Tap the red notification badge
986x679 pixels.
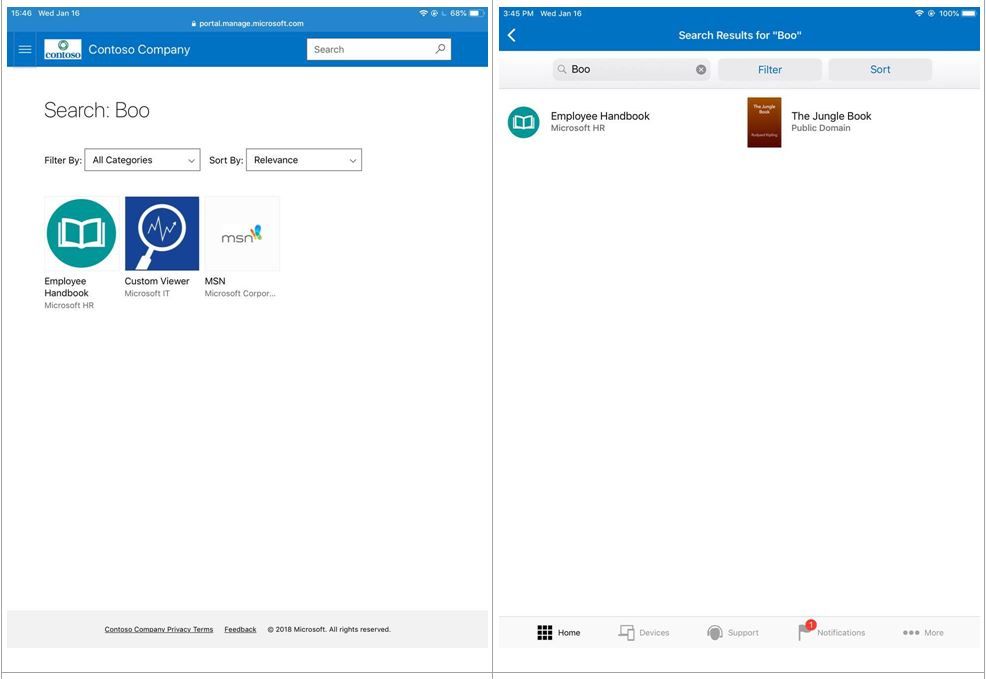(811, 625)
